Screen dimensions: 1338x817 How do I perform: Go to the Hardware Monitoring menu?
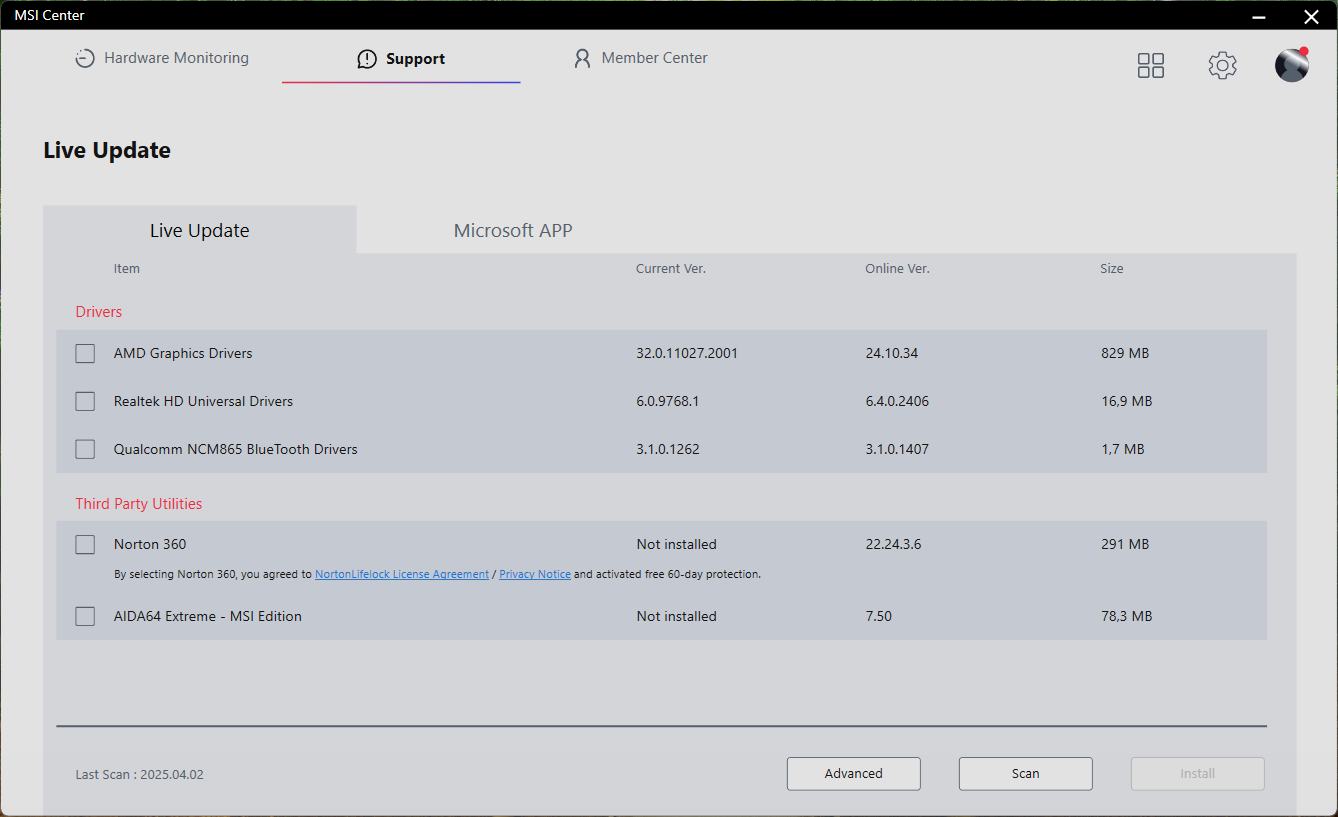(176, 59)
